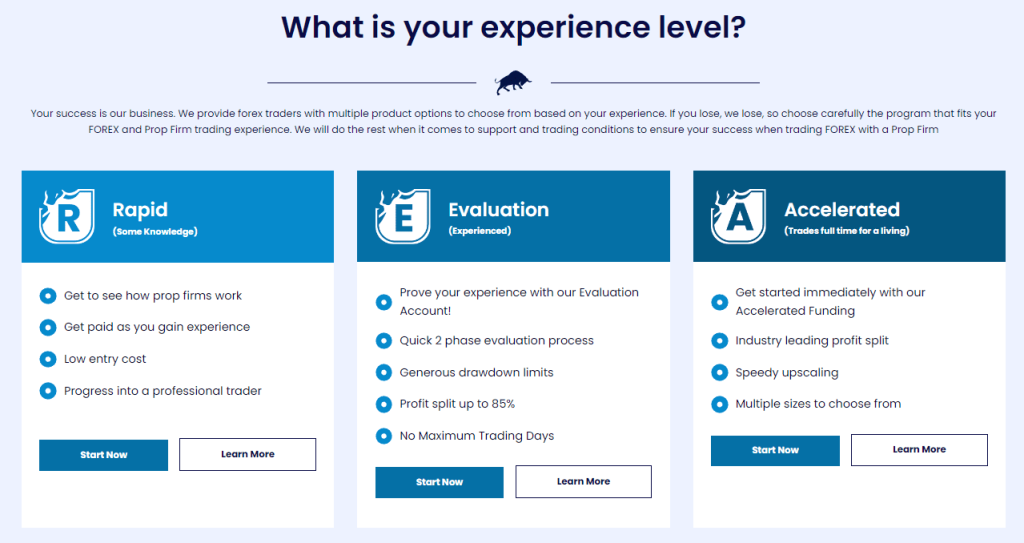This screenshot has width=1024, height=543.
Task: Start Now in the Accelerated card
Action: pyautogui.click(x=775, y=450)
